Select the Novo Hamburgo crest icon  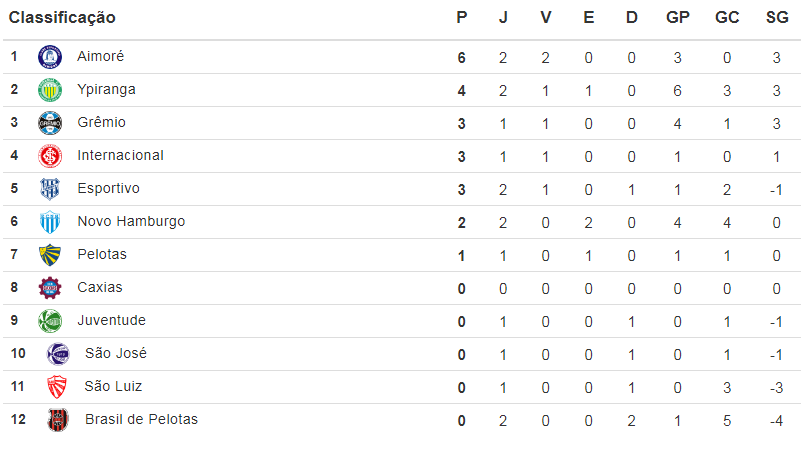49,222
